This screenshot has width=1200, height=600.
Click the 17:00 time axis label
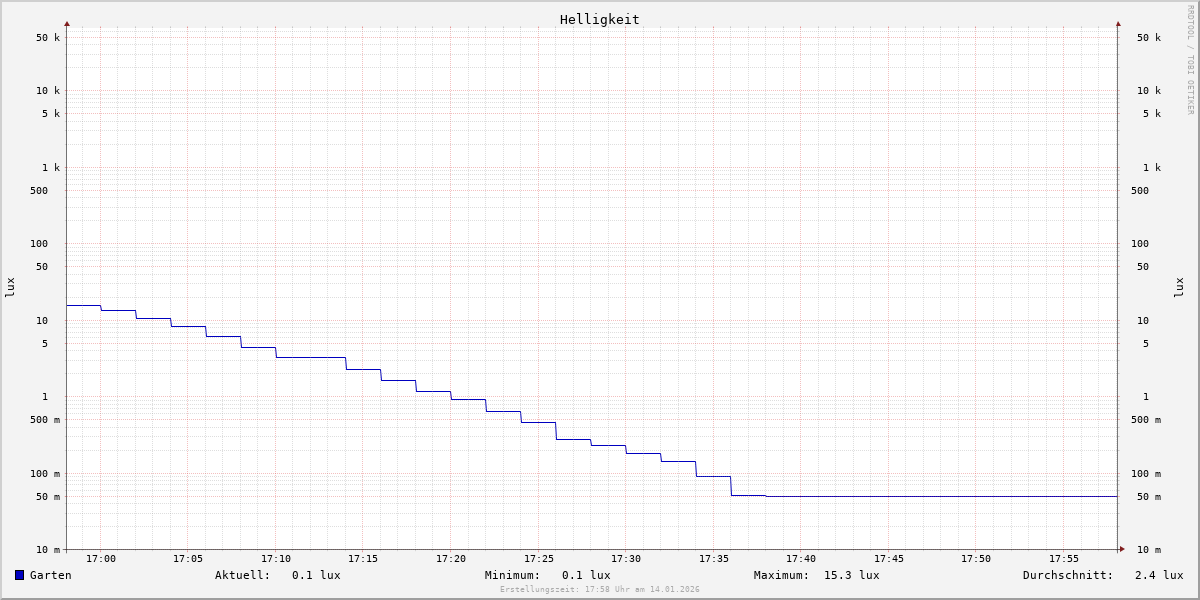(101, 559)
